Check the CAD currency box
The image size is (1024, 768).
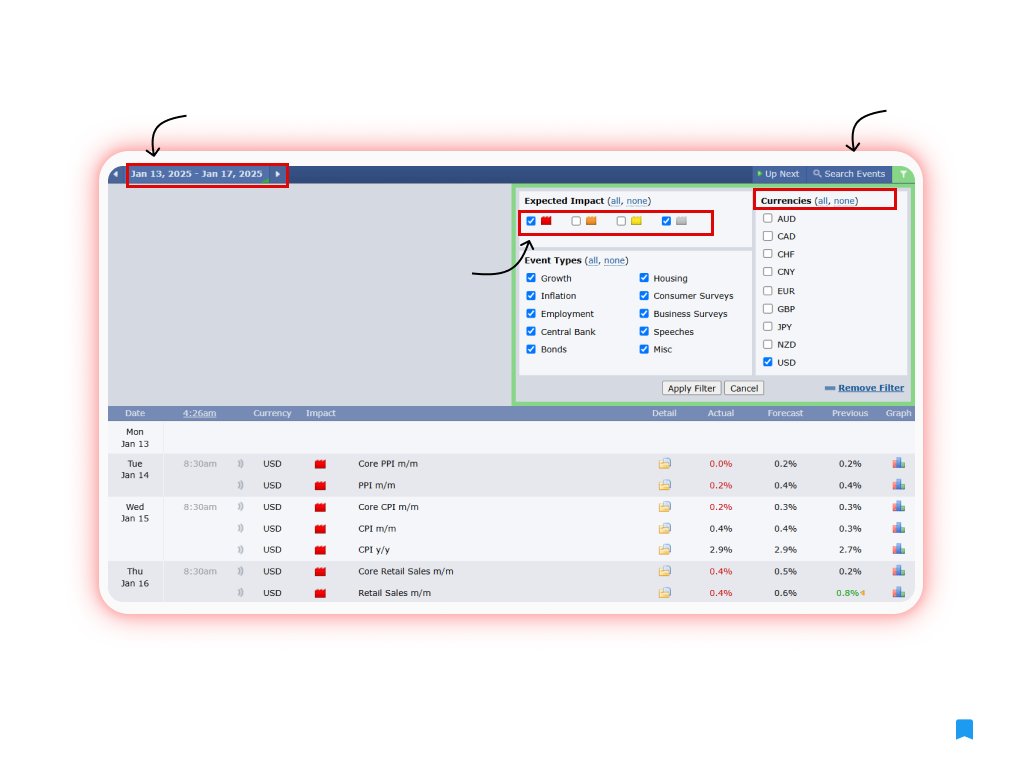click(768, 236)
